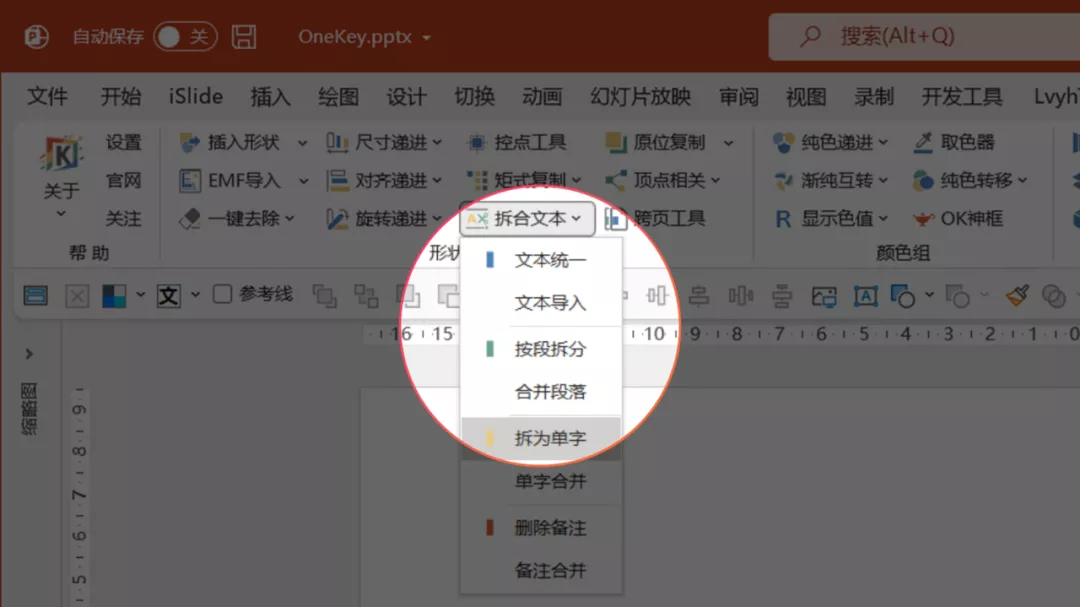Switch to the 开始 ribbon tab

tap(121, 96)
